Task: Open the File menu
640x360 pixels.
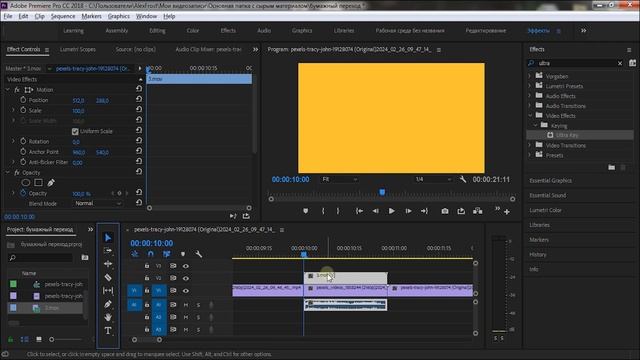Action: click(x=8, y=16)
